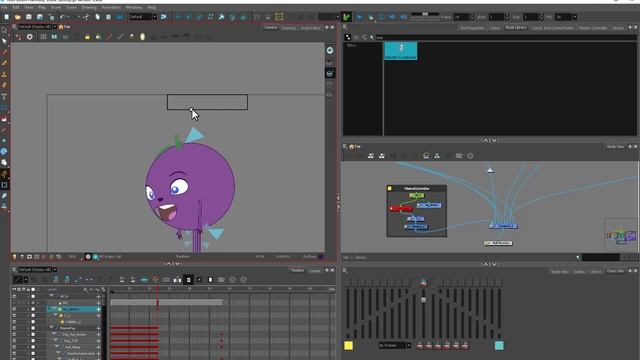This screenshot has width=640, height=360.
Task: Collapse the Peg_TOP layer arrow
Action: click(55, 340)
